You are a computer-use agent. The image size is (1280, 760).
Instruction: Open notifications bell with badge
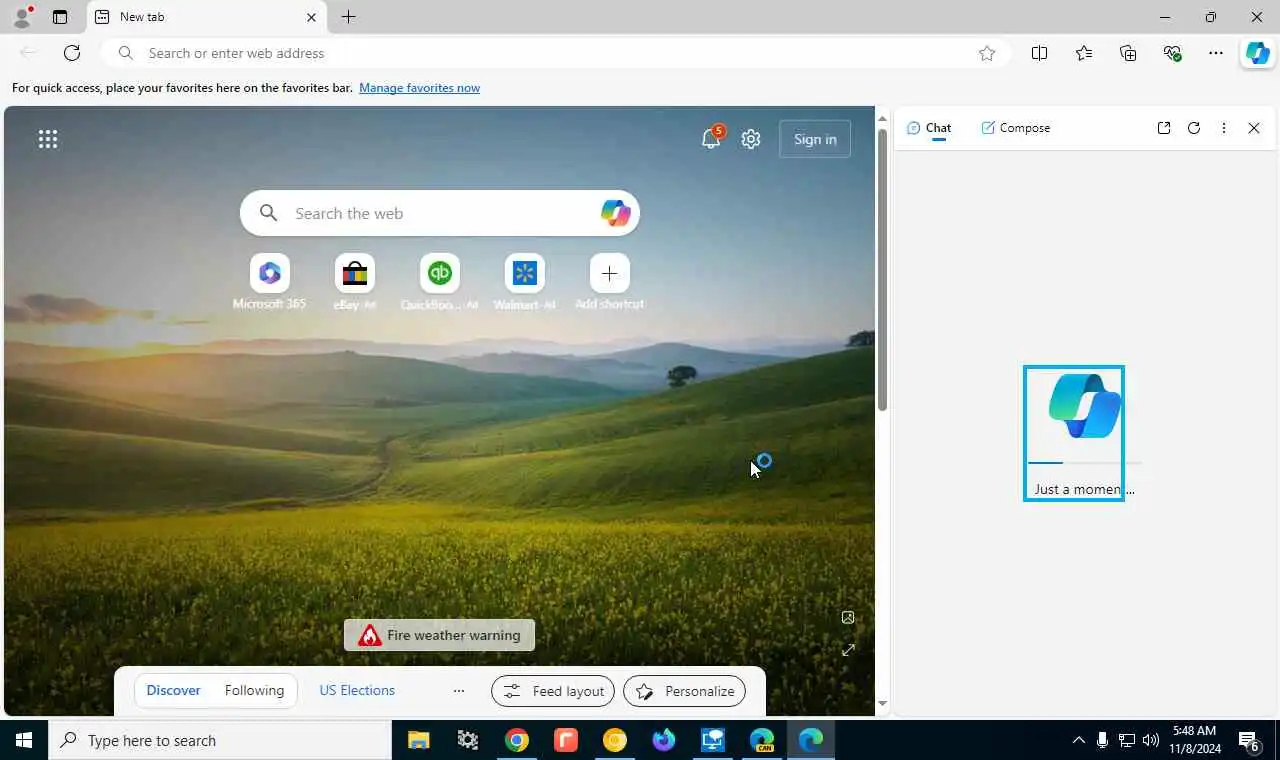[x=711, y=139]
